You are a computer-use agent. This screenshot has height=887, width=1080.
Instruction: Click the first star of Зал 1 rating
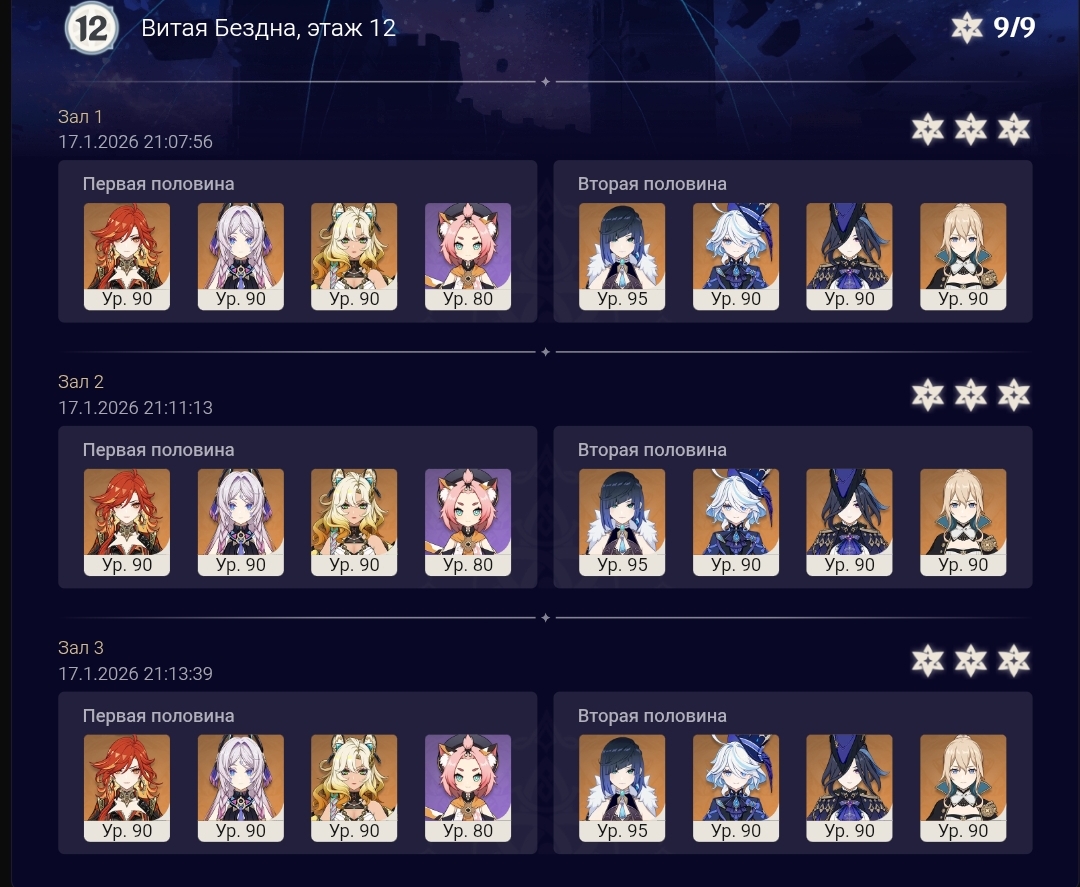(928, 129)
